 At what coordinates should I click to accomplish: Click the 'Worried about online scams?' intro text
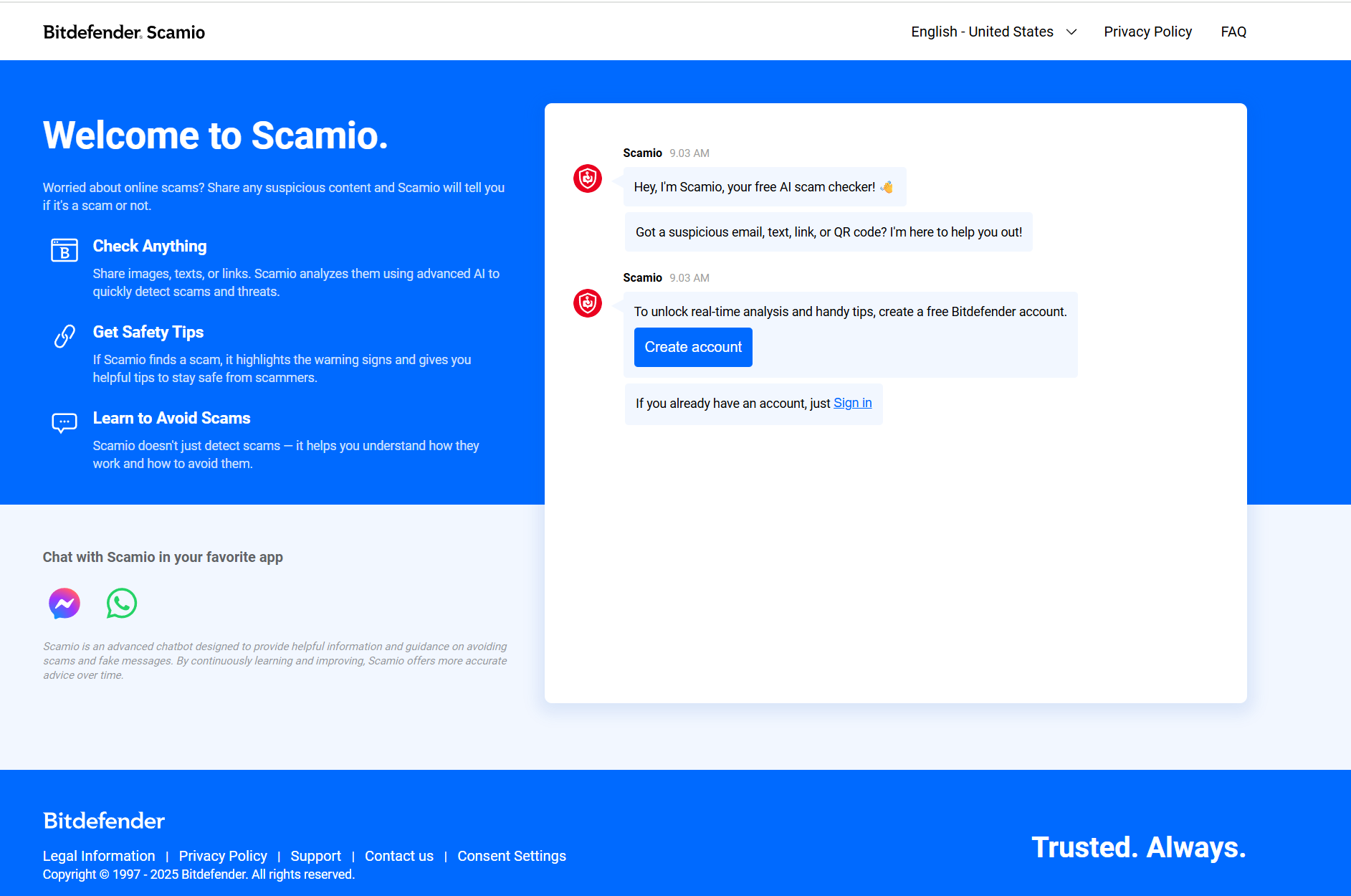coord(274,196)
